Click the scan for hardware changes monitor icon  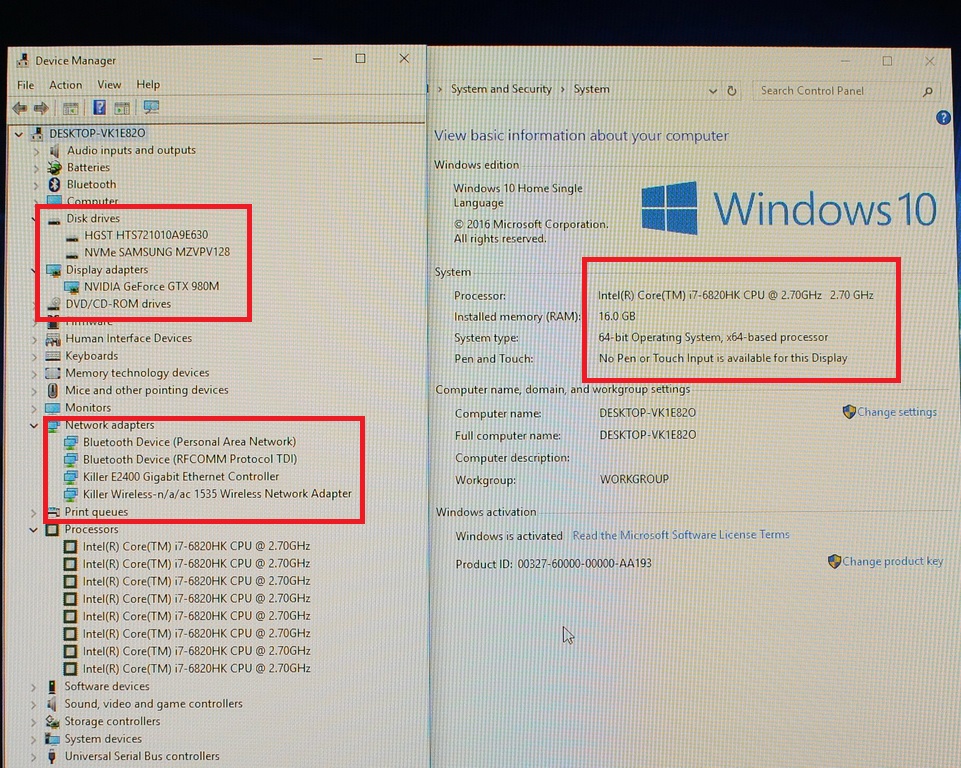tap(151, 108)
